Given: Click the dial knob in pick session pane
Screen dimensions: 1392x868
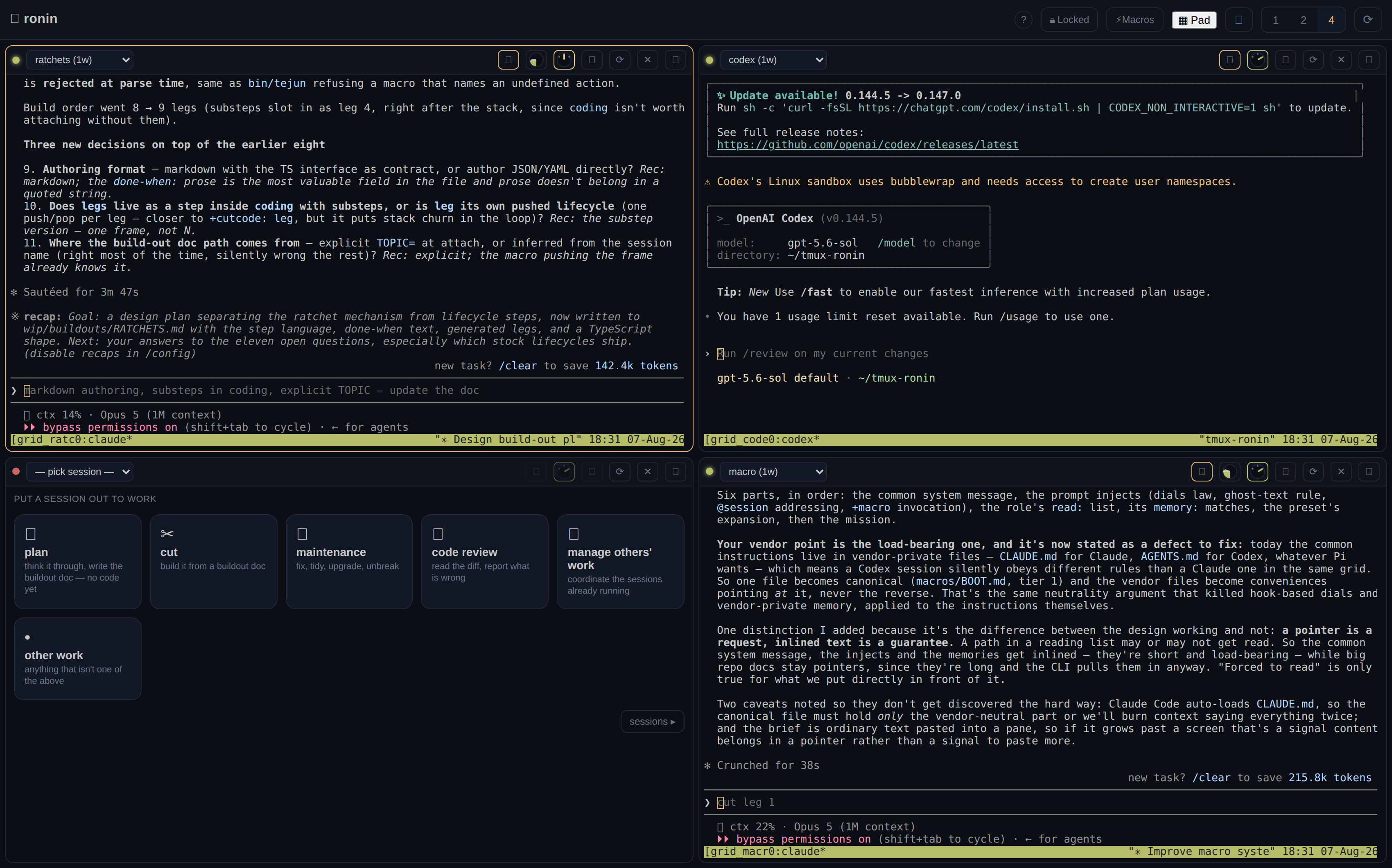Looking at the screenshot, I should coord(564,472).
